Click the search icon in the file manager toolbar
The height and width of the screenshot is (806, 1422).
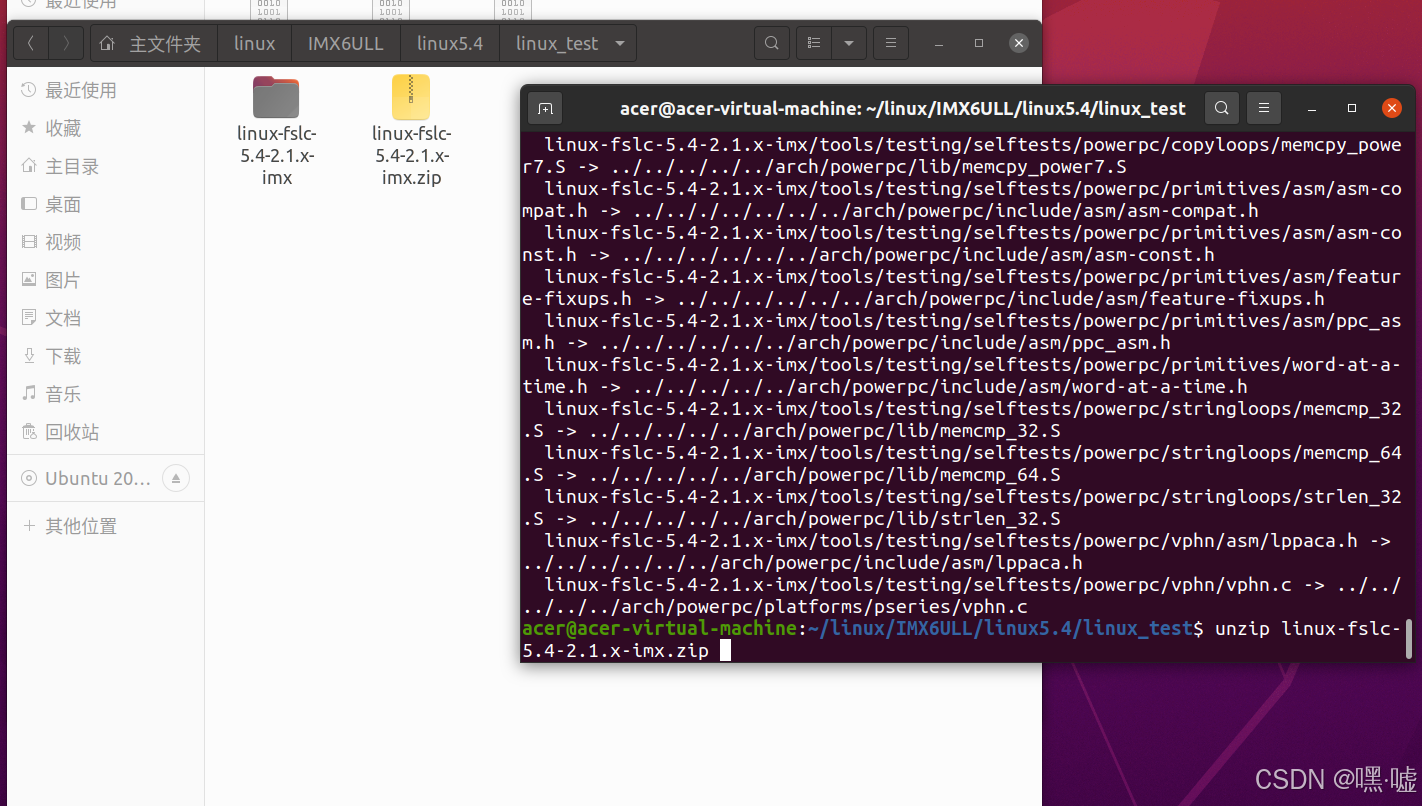click(x=771, y=42)
